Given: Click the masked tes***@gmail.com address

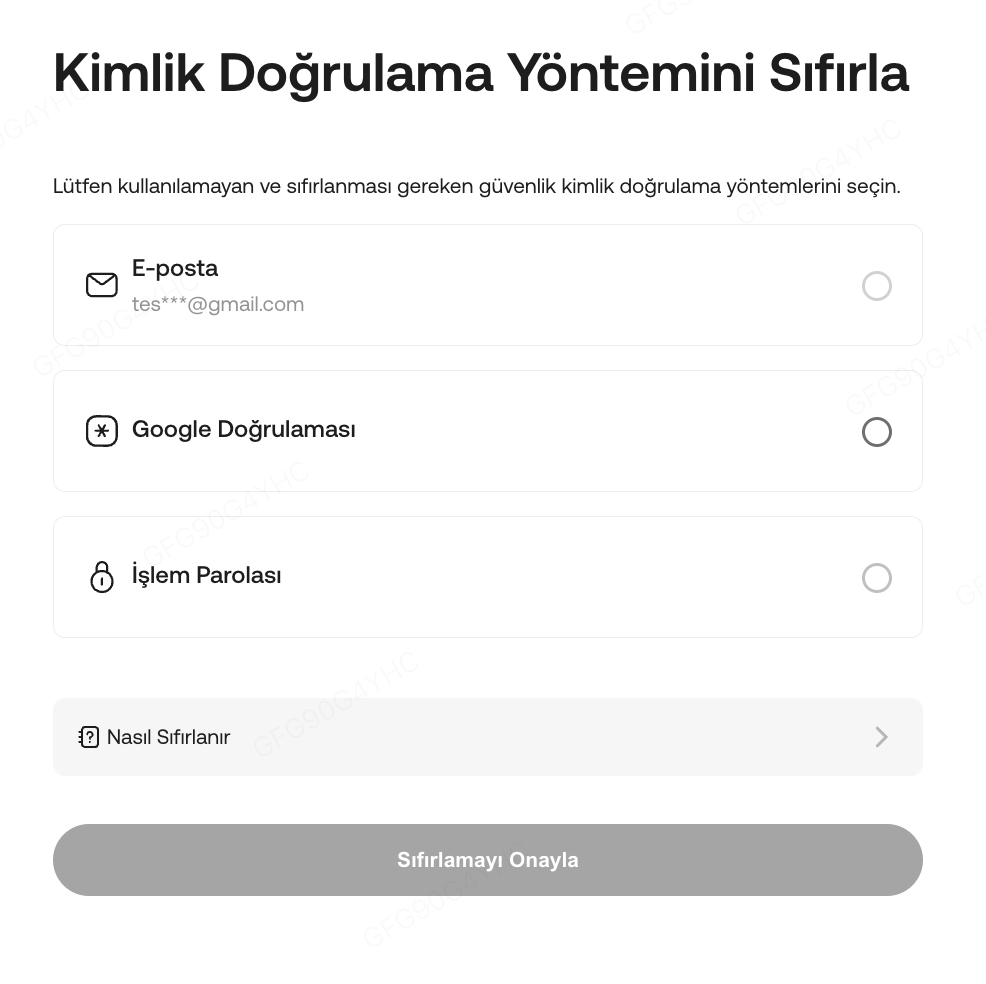Looking at the screenshot, I should point(218,304).
